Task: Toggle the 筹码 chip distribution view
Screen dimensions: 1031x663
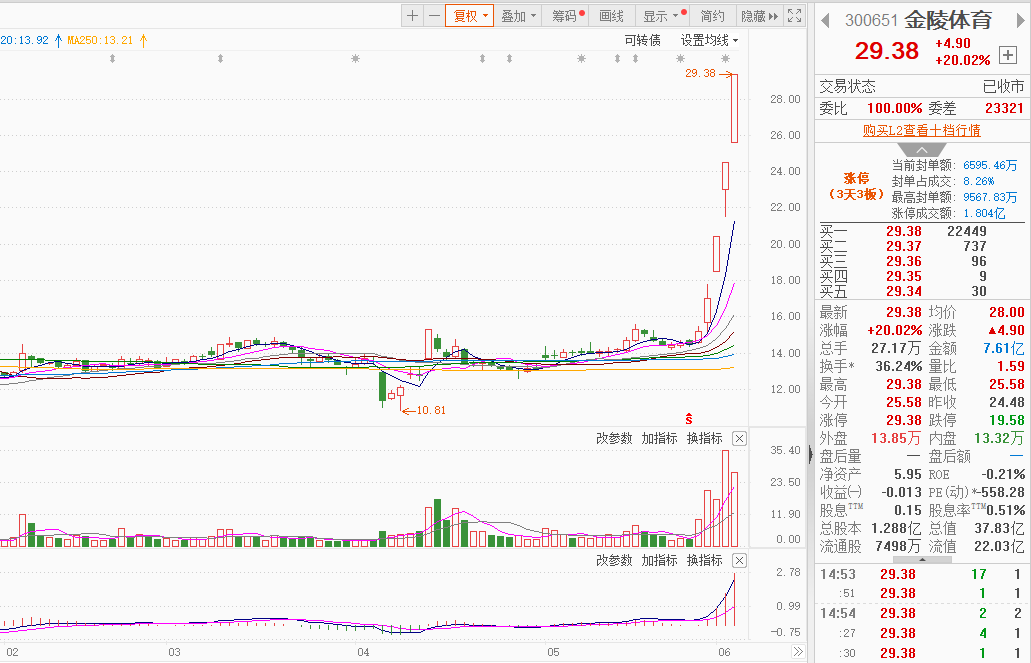Action: [x=567, y=16]
